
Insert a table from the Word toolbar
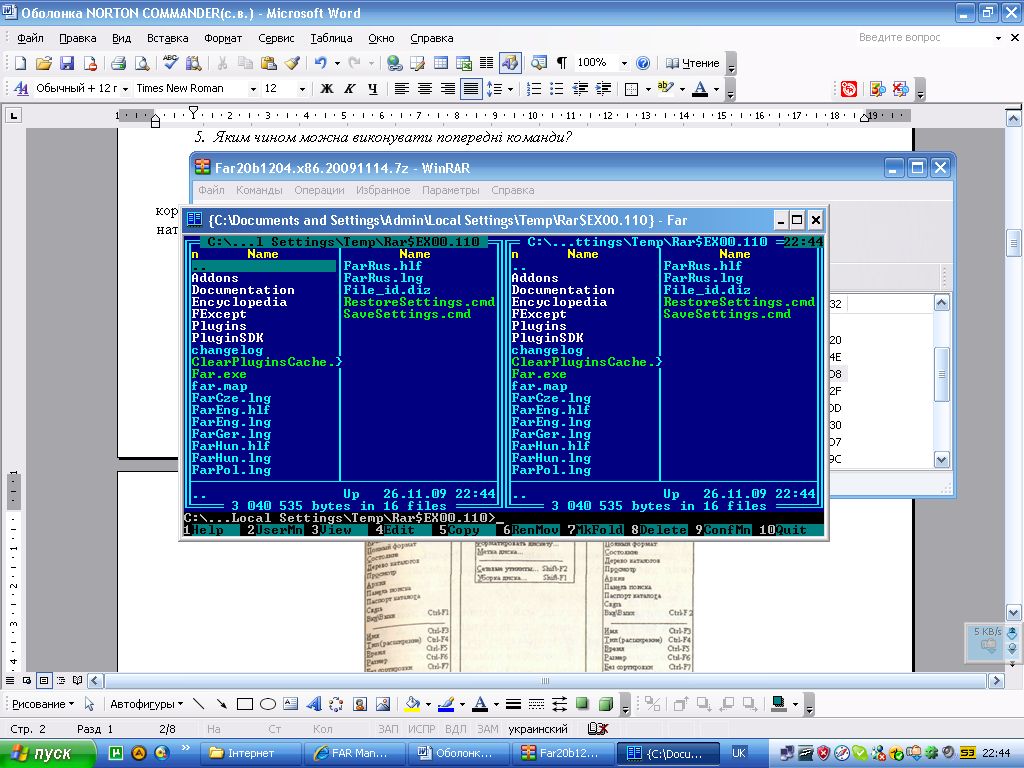pos(441,63)
